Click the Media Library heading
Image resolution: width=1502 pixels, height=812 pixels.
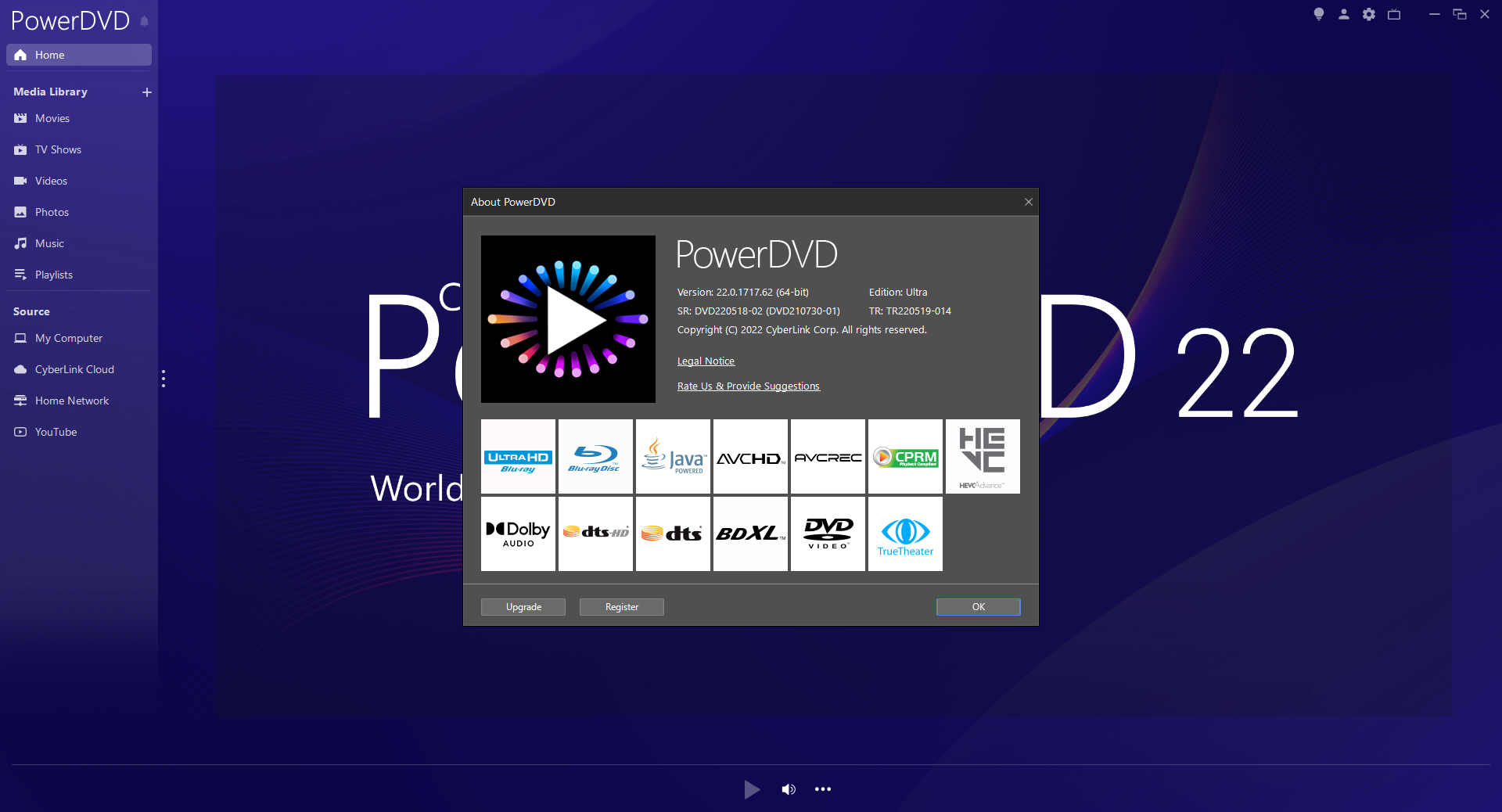(50, 92)
